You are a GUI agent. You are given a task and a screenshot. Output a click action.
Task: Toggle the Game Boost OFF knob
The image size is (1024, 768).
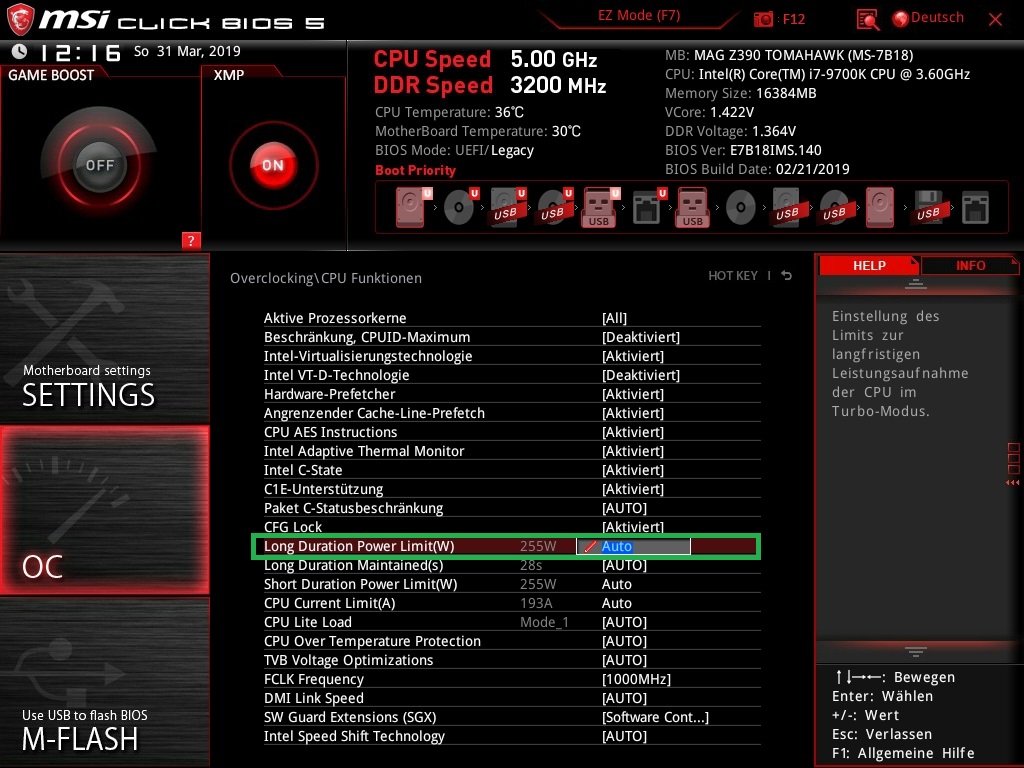point(99,165)
